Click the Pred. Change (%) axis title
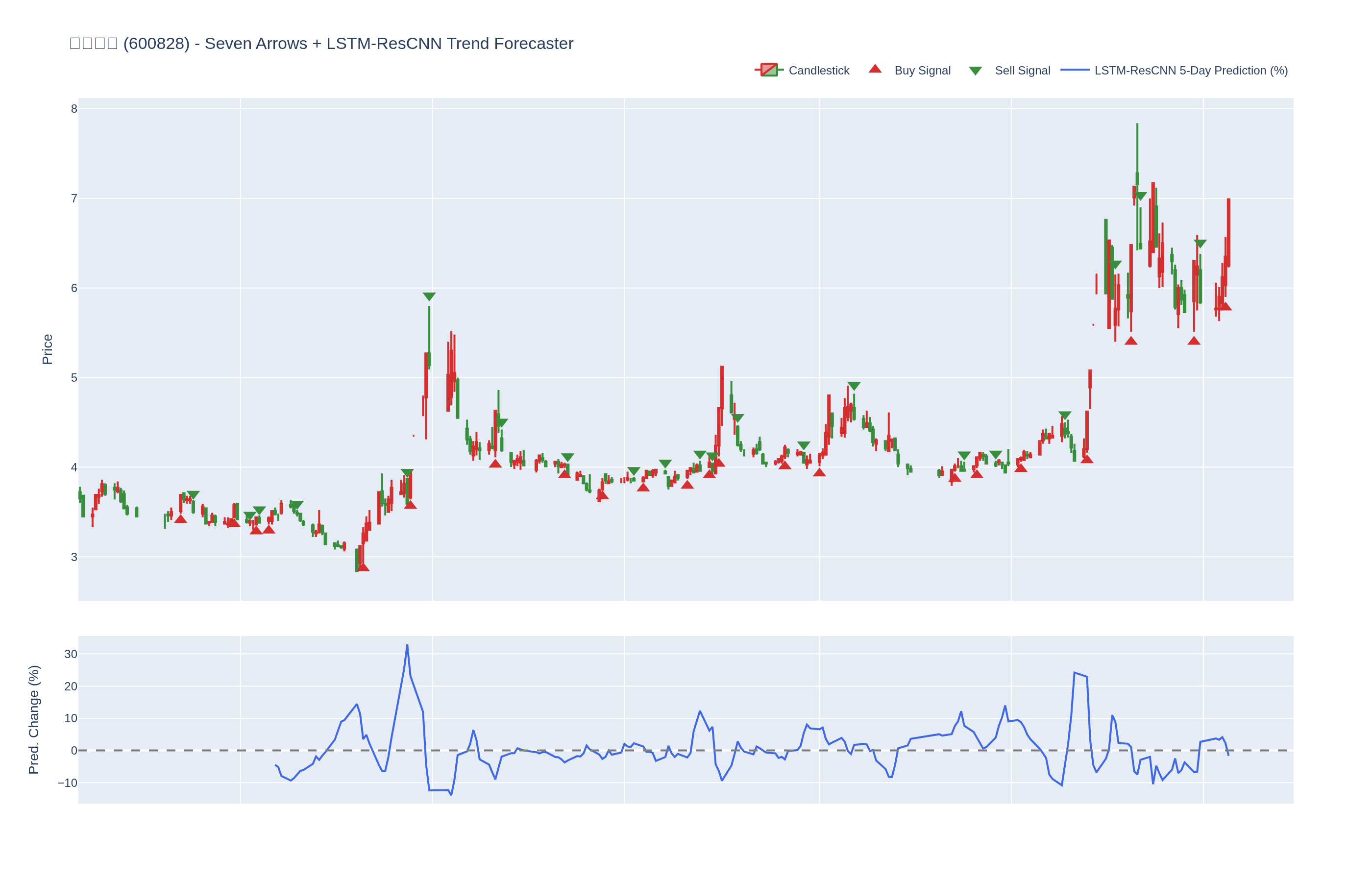Image resolution: width=1372 pixels, height=882 pixels. tap(34, 719)
